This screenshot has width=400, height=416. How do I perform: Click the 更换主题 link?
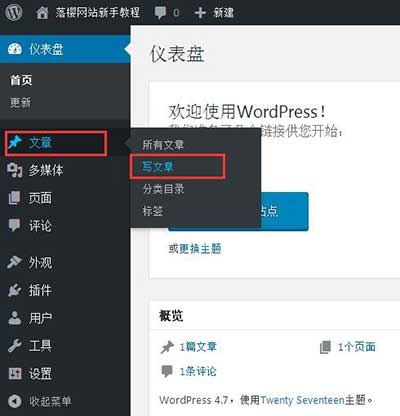pyautogui.click(x=200, y=249)
